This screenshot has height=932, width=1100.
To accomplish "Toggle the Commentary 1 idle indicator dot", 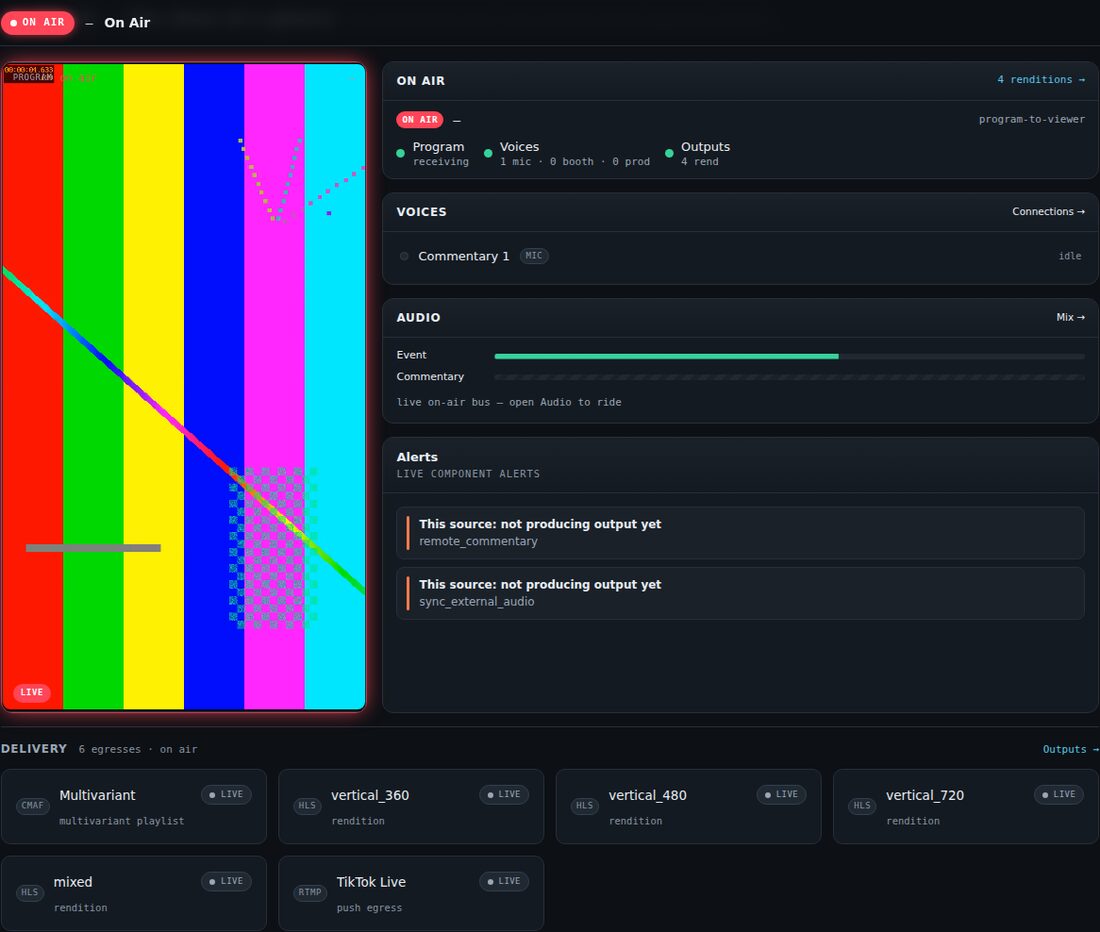I will click(x=404, y=256).
